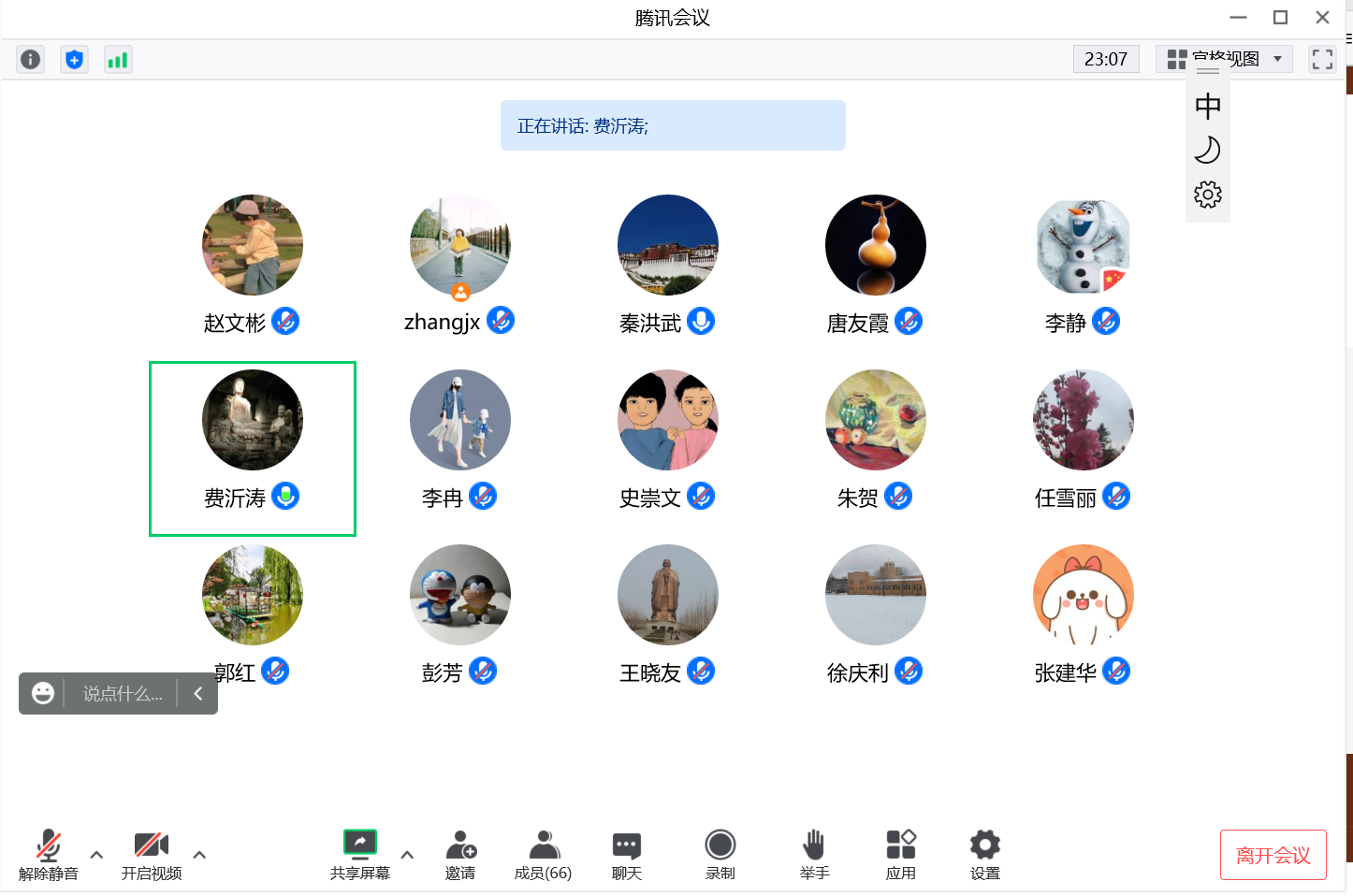
Task: Enter full screen mode
Action: pyautogui.click(x=1321, y=59)
